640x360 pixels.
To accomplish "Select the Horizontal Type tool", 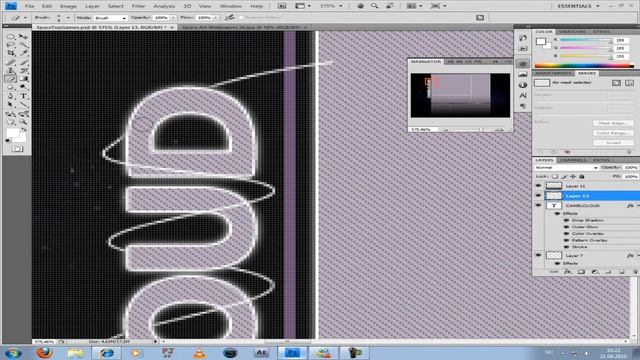I will tap(23, 96).
